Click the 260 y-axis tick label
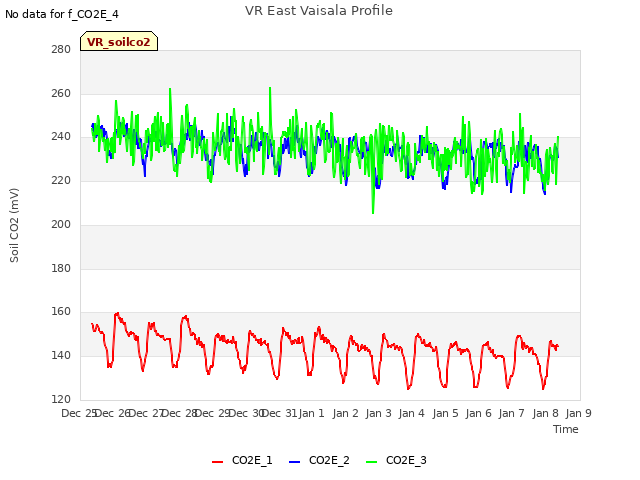The width and height of the screenshot is (640, 480). [61, 93]
